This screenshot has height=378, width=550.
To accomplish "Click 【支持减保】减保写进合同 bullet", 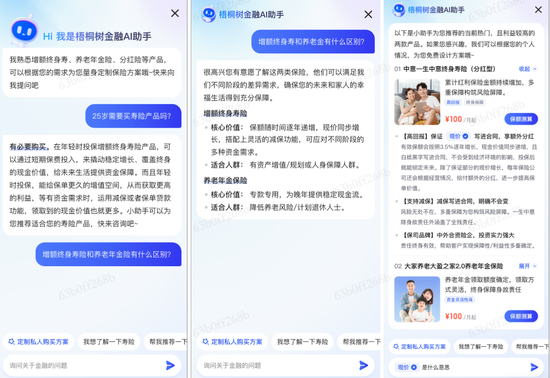I will click(455, 201).
